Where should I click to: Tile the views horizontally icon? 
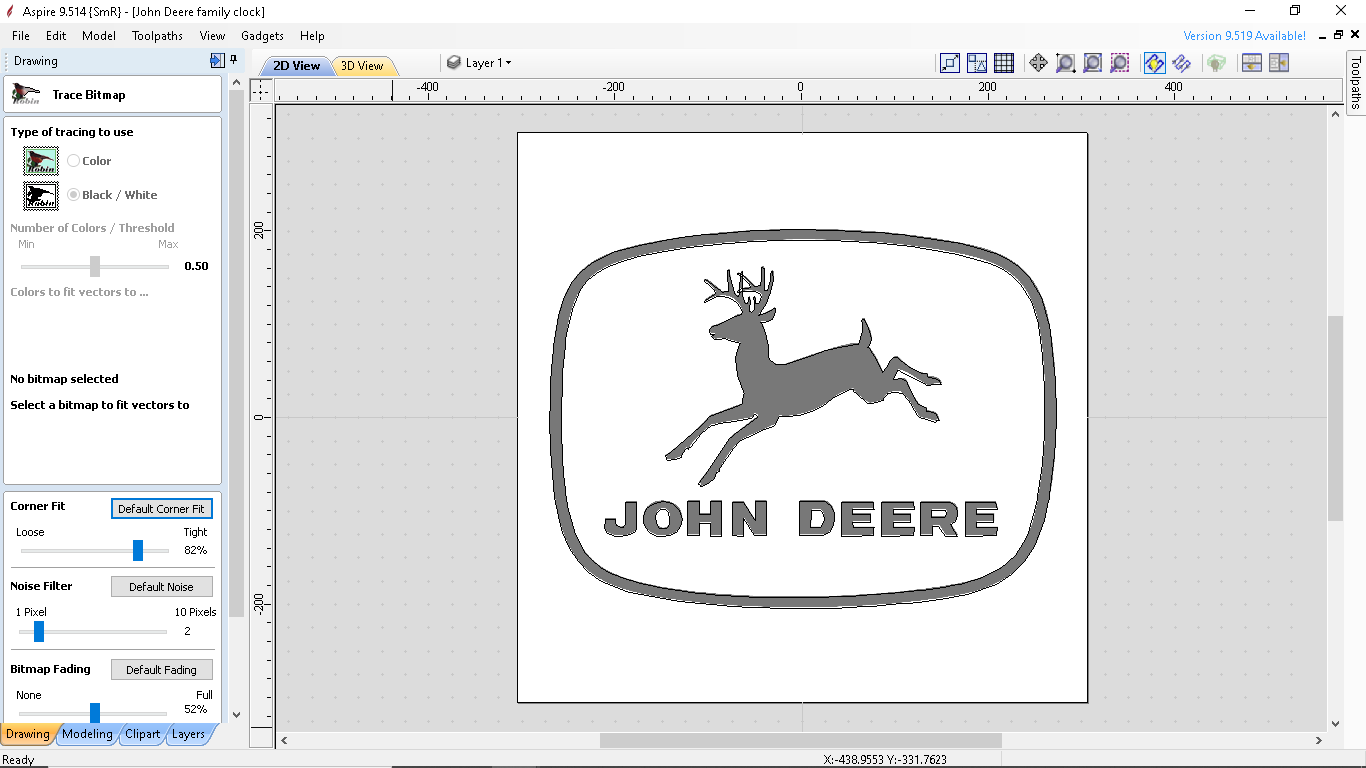pos(1251,63)
